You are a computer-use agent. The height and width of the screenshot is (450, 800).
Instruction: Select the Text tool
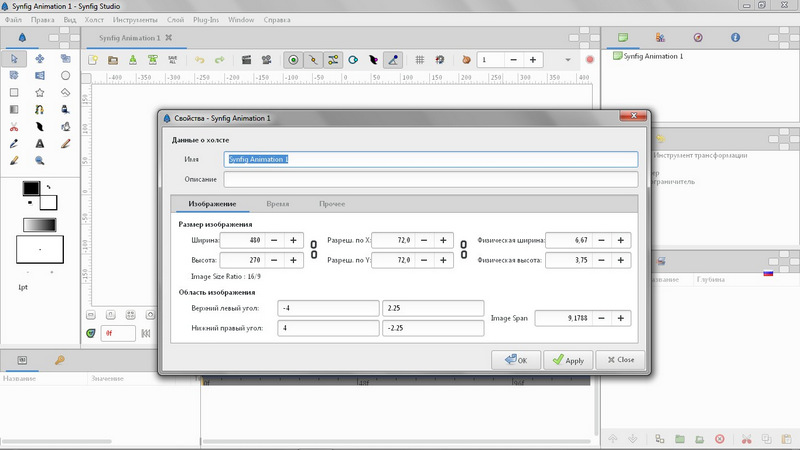[40, 144]
